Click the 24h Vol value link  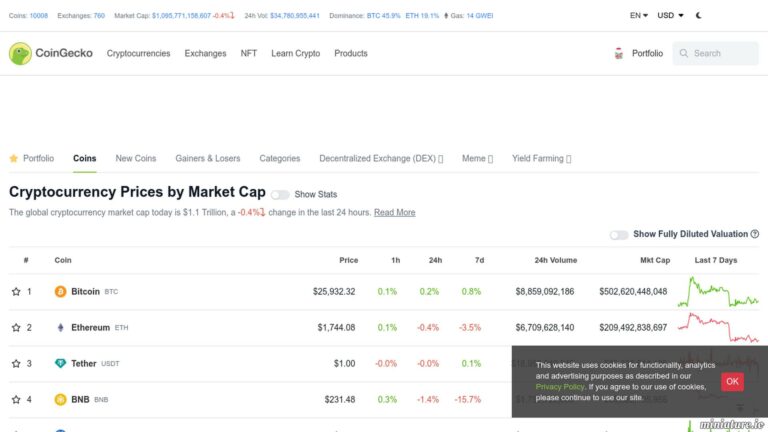click(x=295, y=16)
